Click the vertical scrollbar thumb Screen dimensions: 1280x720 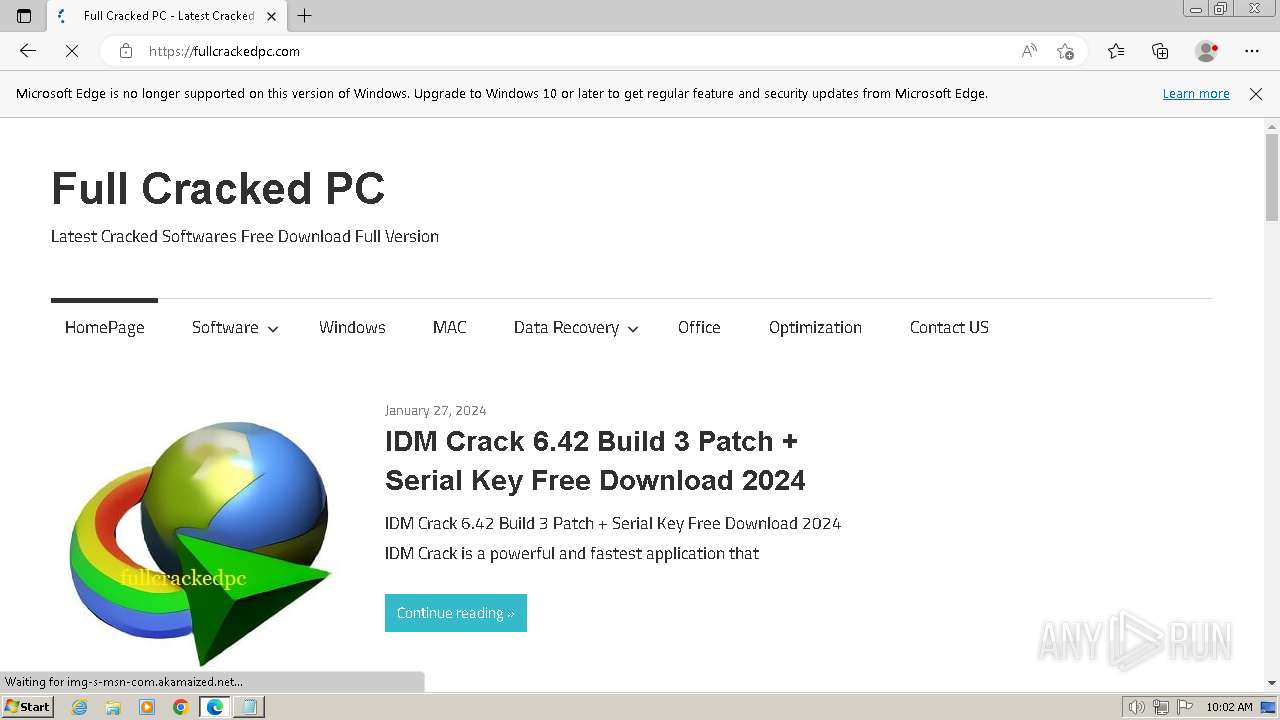1272,176
